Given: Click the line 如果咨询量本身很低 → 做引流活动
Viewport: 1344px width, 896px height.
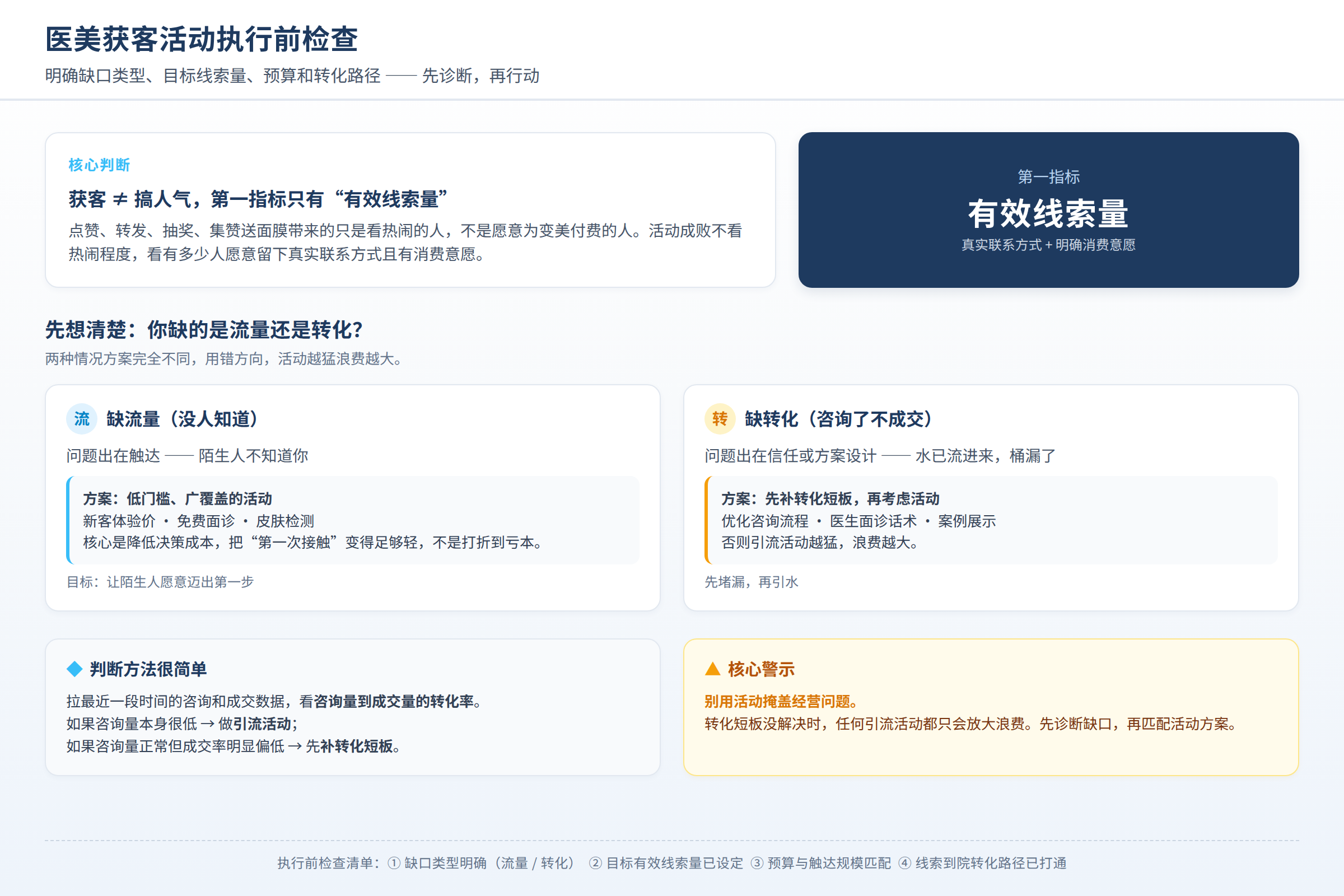Looking at the screenshot, I should pos(181,724).
